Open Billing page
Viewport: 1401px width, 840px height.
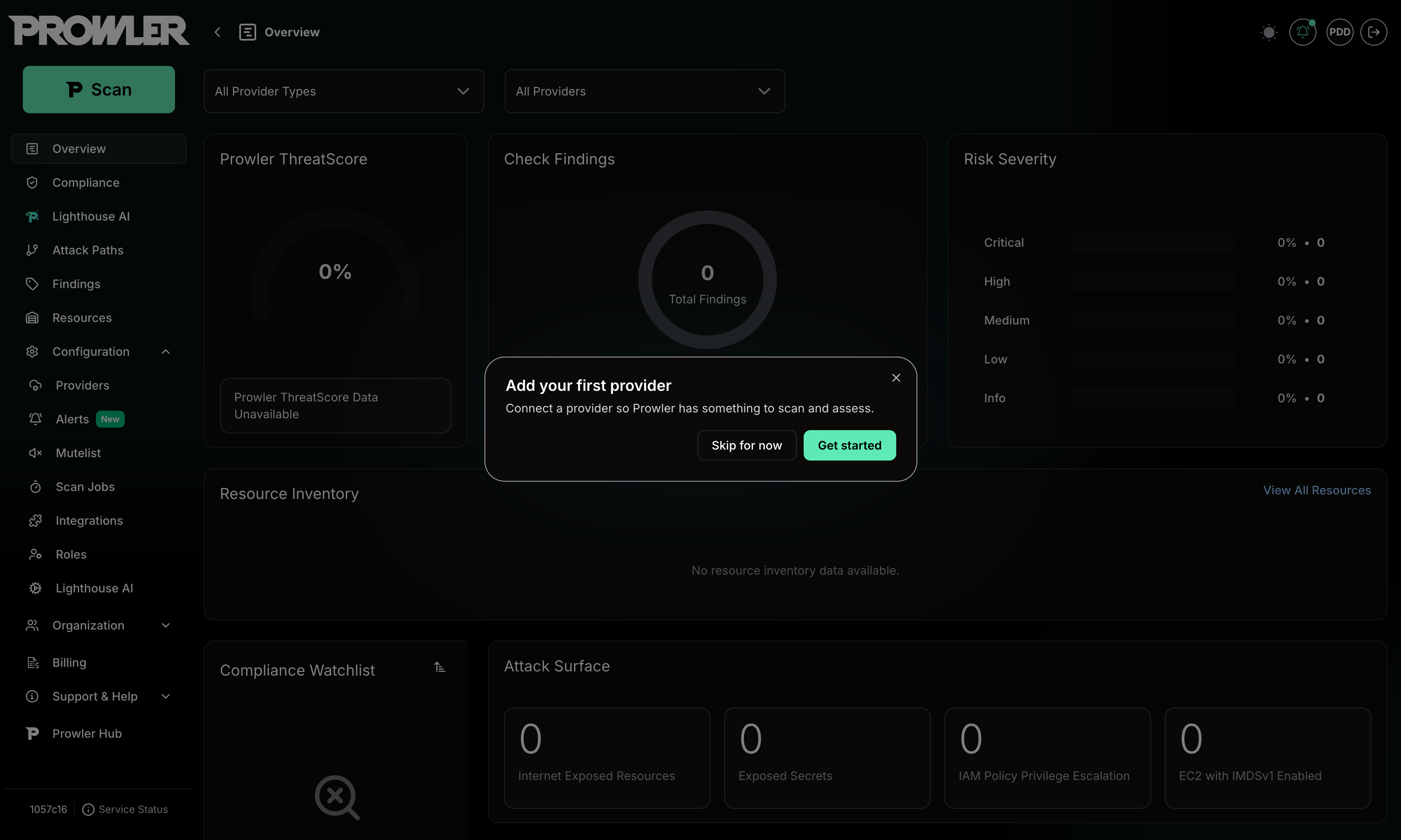click(x=99, y=663)
